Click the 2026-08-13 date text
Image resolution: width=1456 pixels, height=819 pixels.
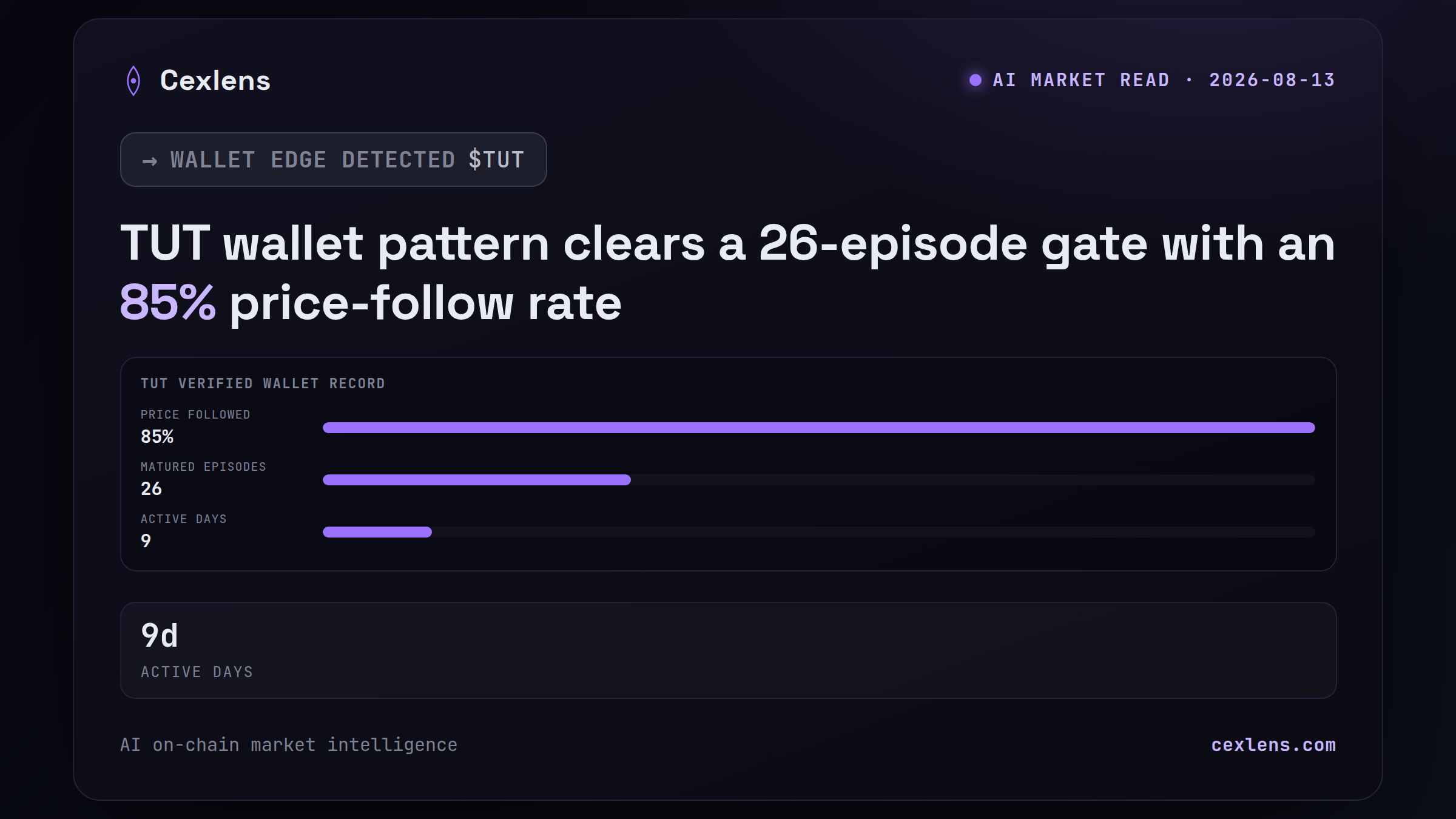coord(1272,80)
